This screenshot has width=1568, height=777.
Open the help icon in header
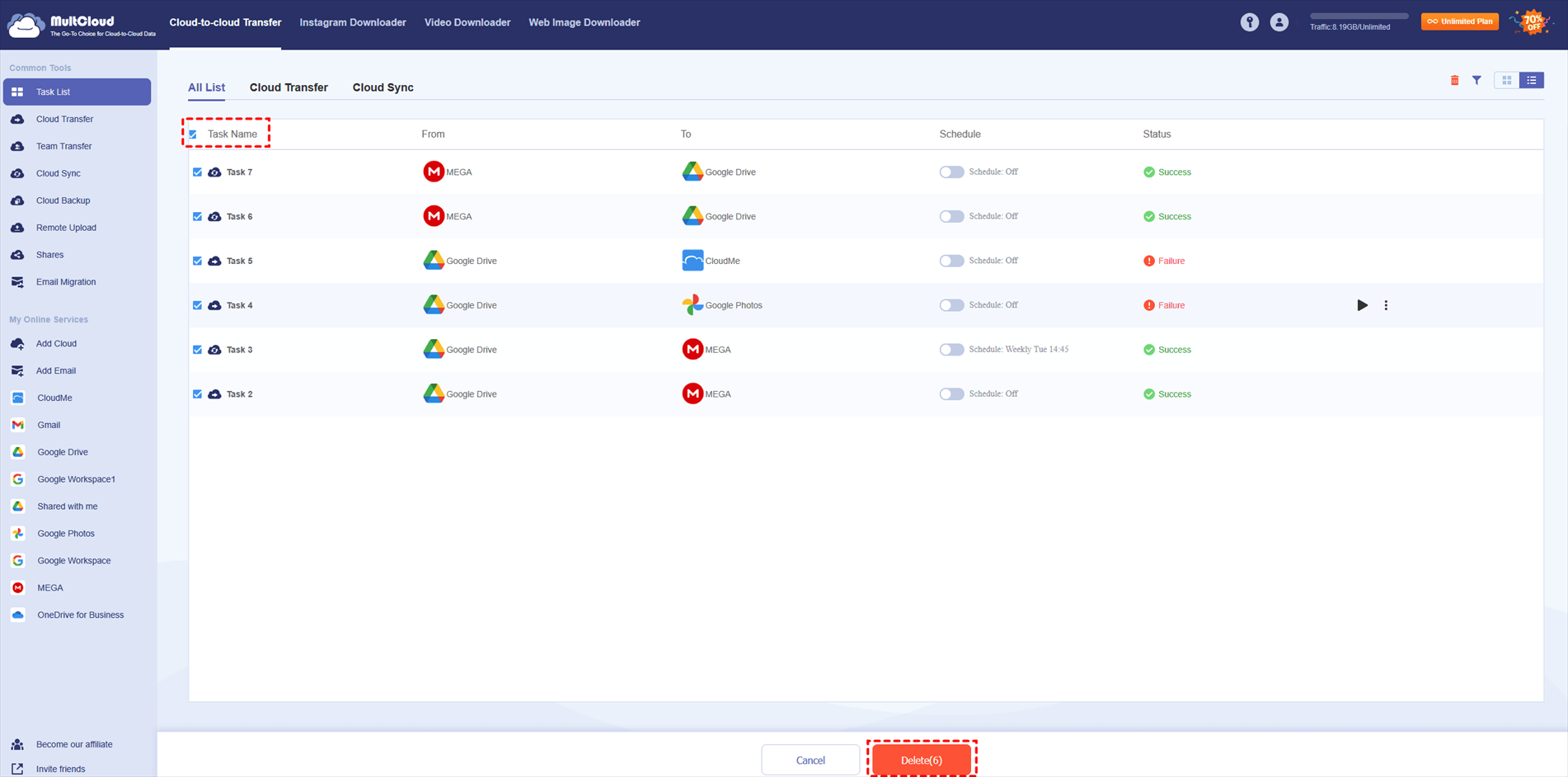pos(1249,22)
